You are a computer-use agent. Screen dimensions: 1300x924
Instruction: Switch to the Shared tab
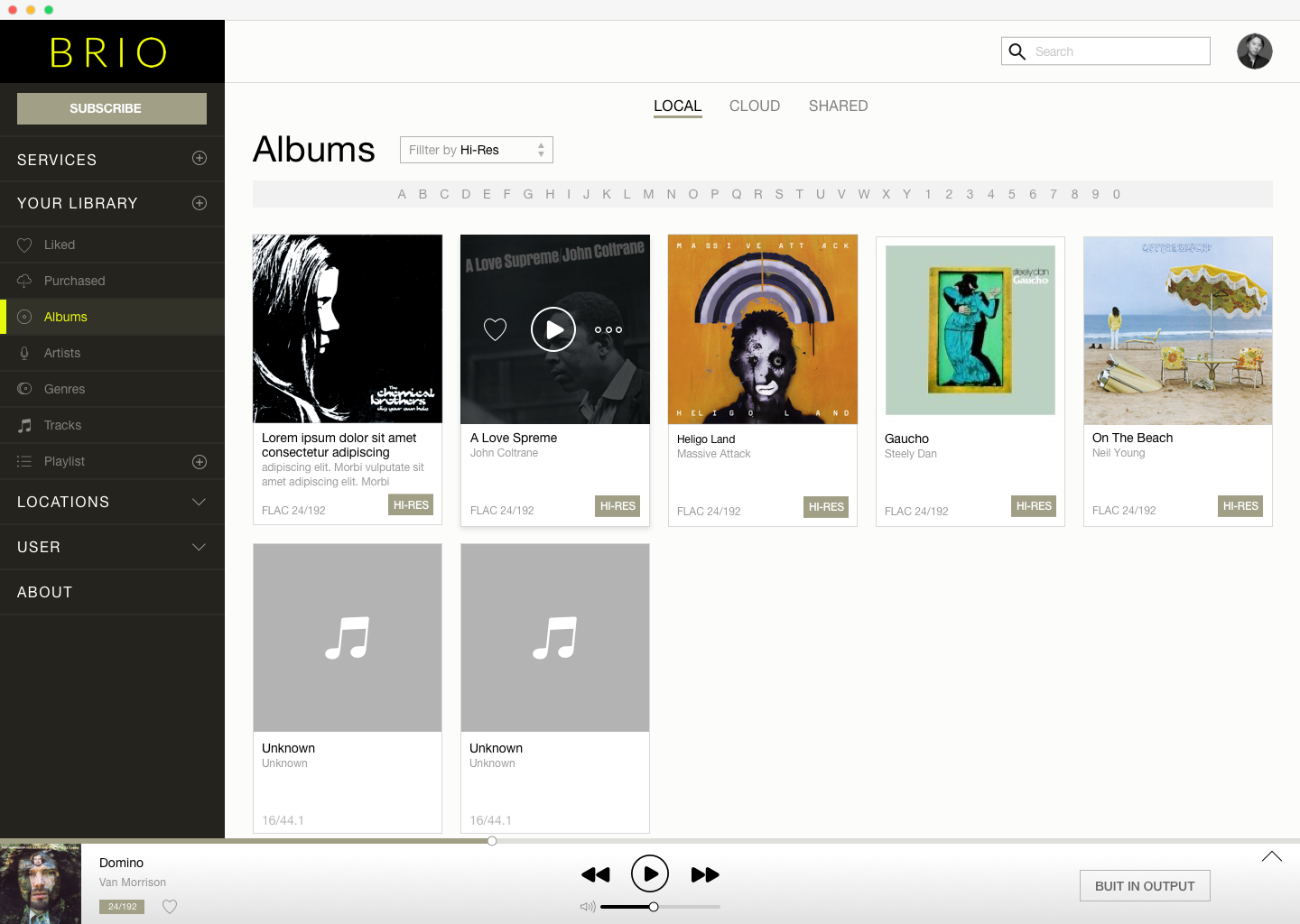[838, 106]
